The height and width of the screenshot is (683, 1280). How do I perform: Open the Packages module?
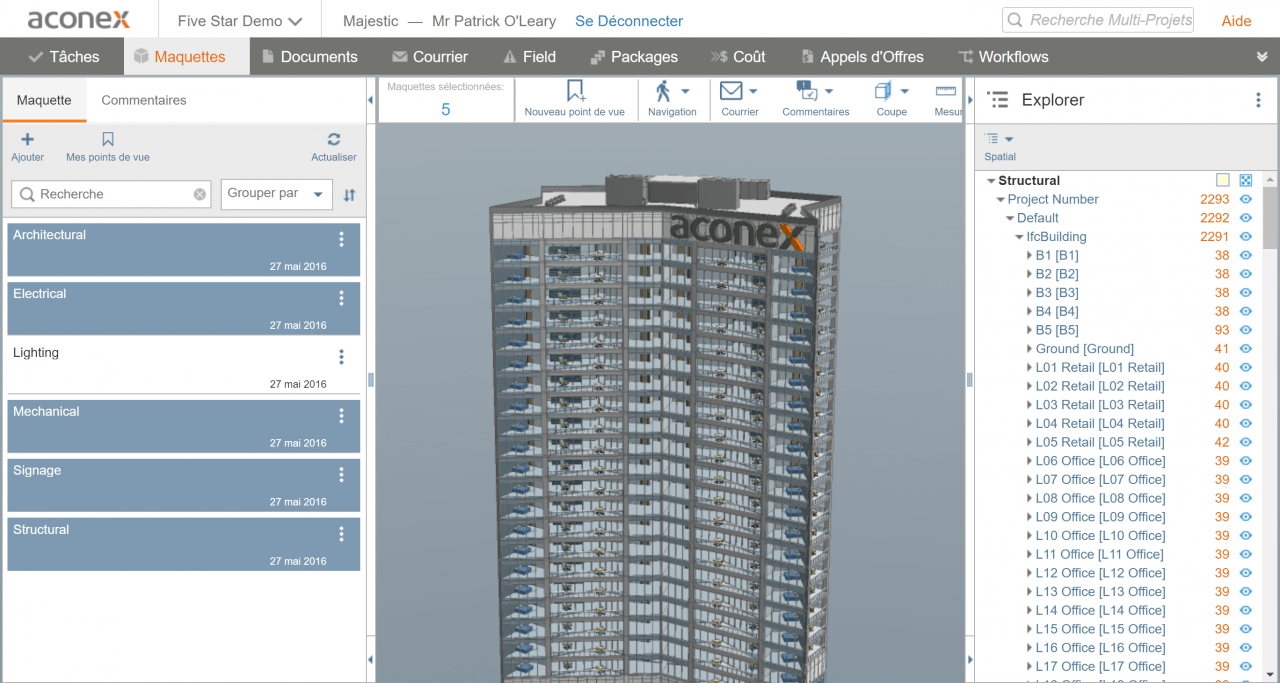coord(634,57)
